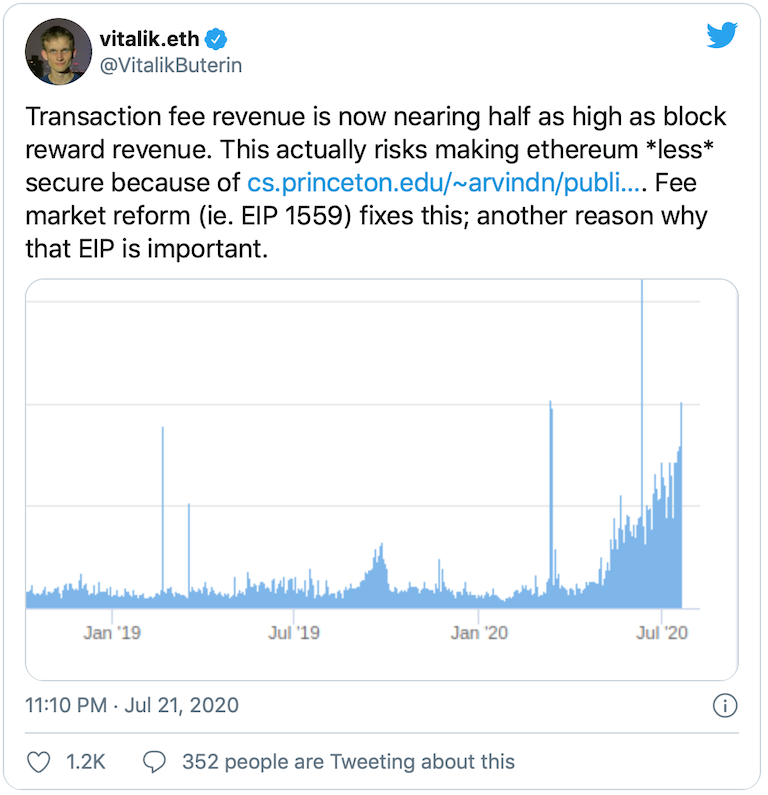This screenshot has width=768, height=795.
Task: Open Vitalik's profile avatar photo
Action: [x=58, y=52]
